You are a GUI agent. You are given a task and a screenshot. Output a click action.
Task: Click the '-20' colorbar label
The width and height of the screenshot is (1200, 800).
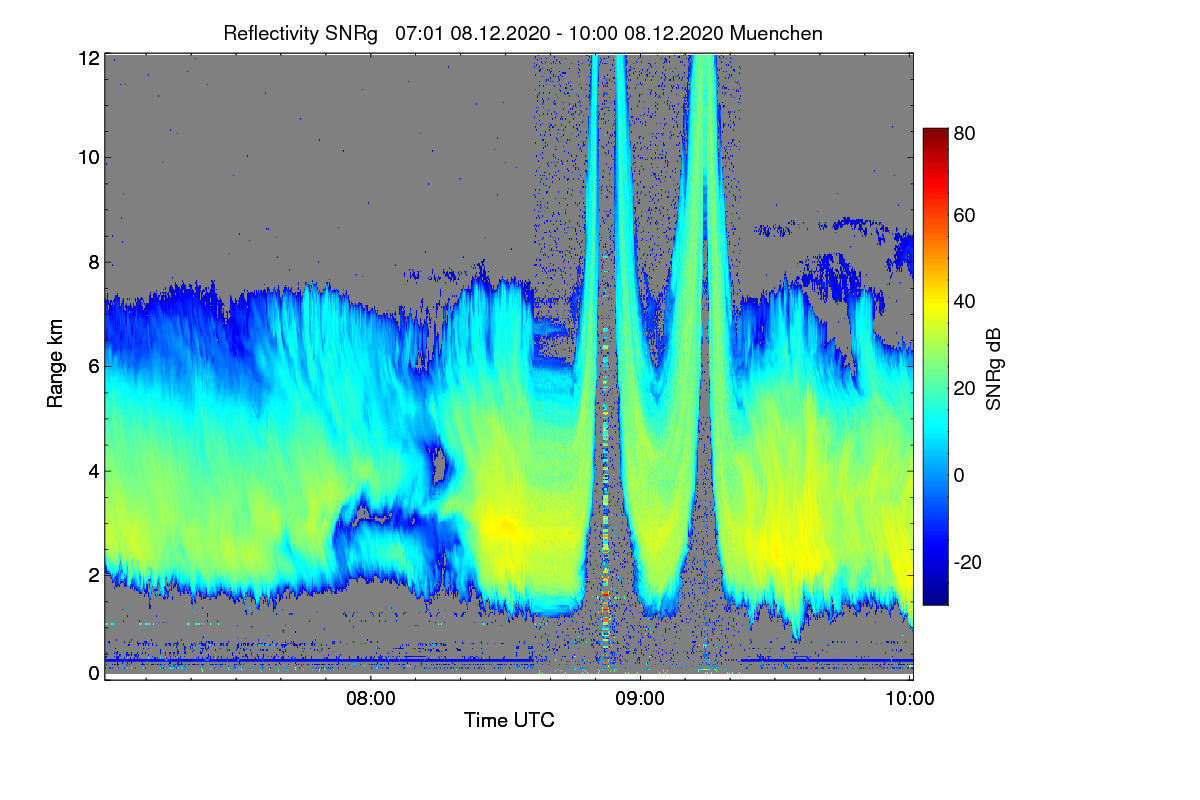pos(967,562)
